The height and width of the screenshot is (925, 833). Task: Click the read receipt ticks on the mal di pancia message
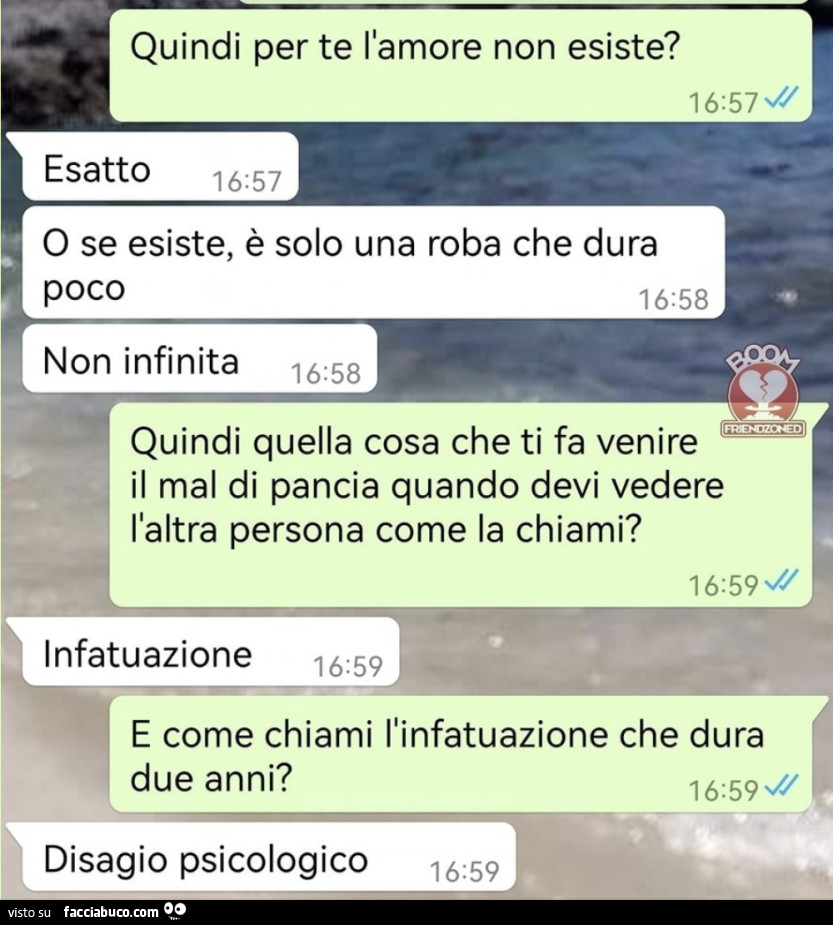coord(781,579)
